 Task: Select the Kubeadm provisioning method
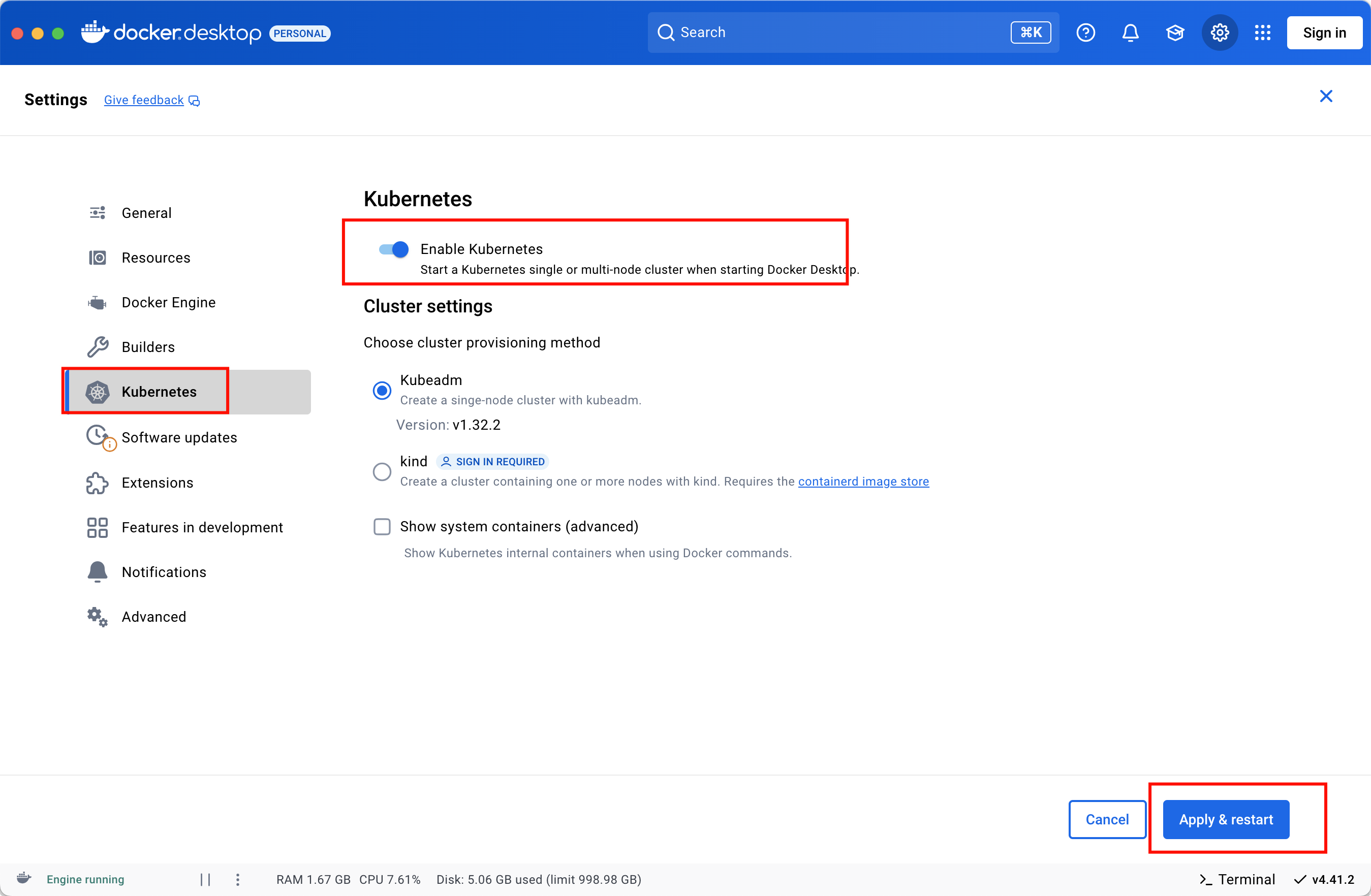(x=381, y=391)
